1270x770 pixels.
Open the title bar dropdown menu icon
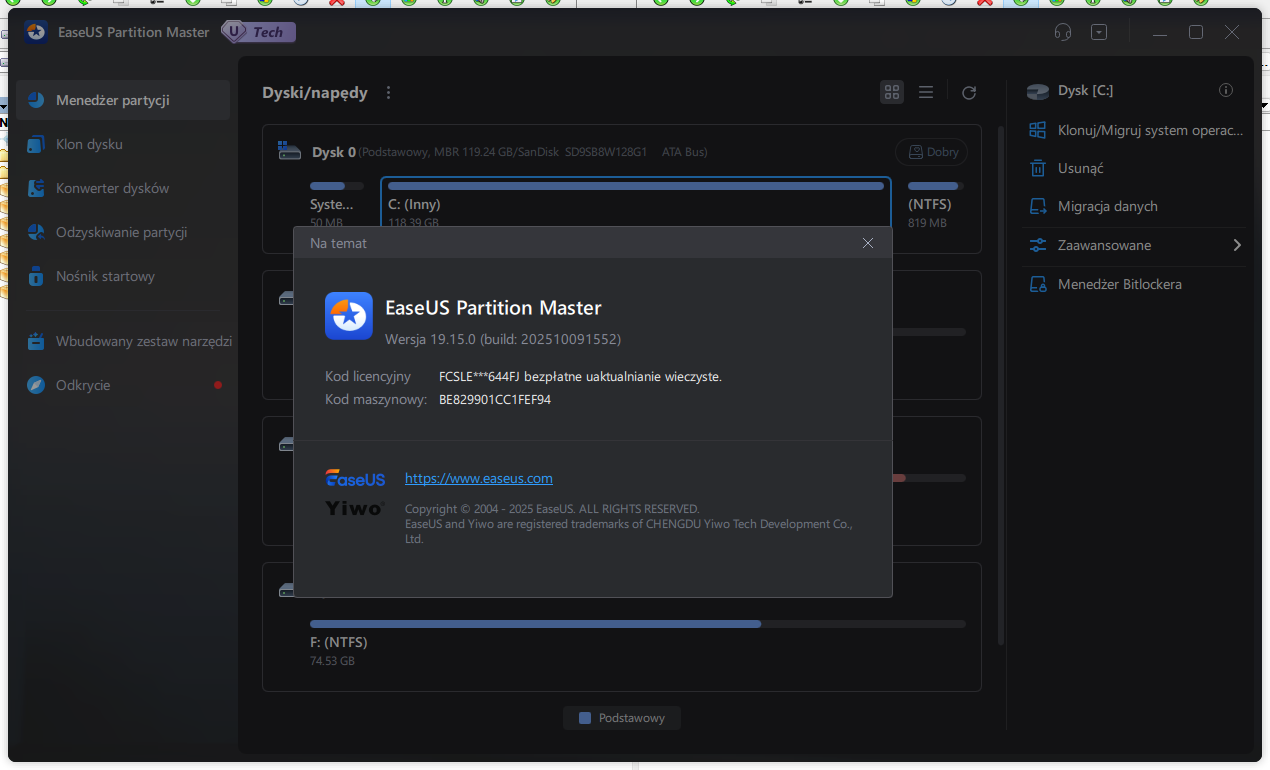click(x=1099, y=32)
